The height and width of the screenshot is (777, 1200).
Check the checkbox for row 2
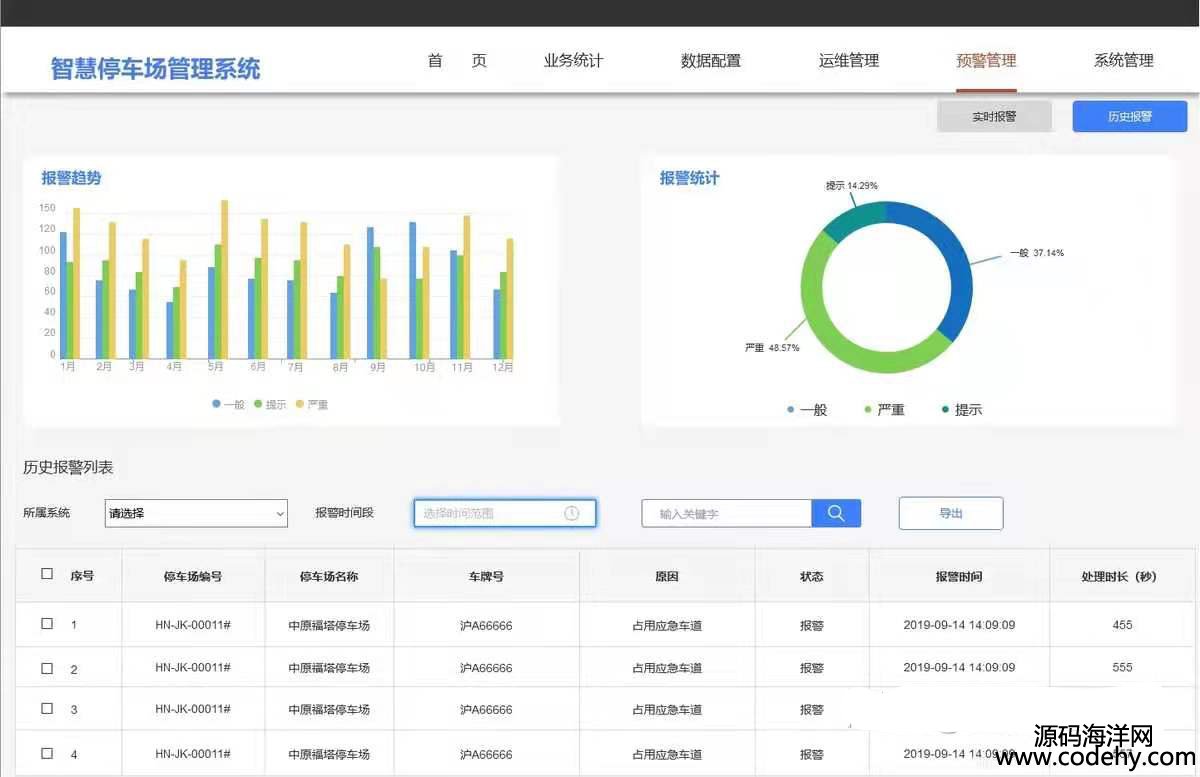pyautogui.click(x=47, y=667)
